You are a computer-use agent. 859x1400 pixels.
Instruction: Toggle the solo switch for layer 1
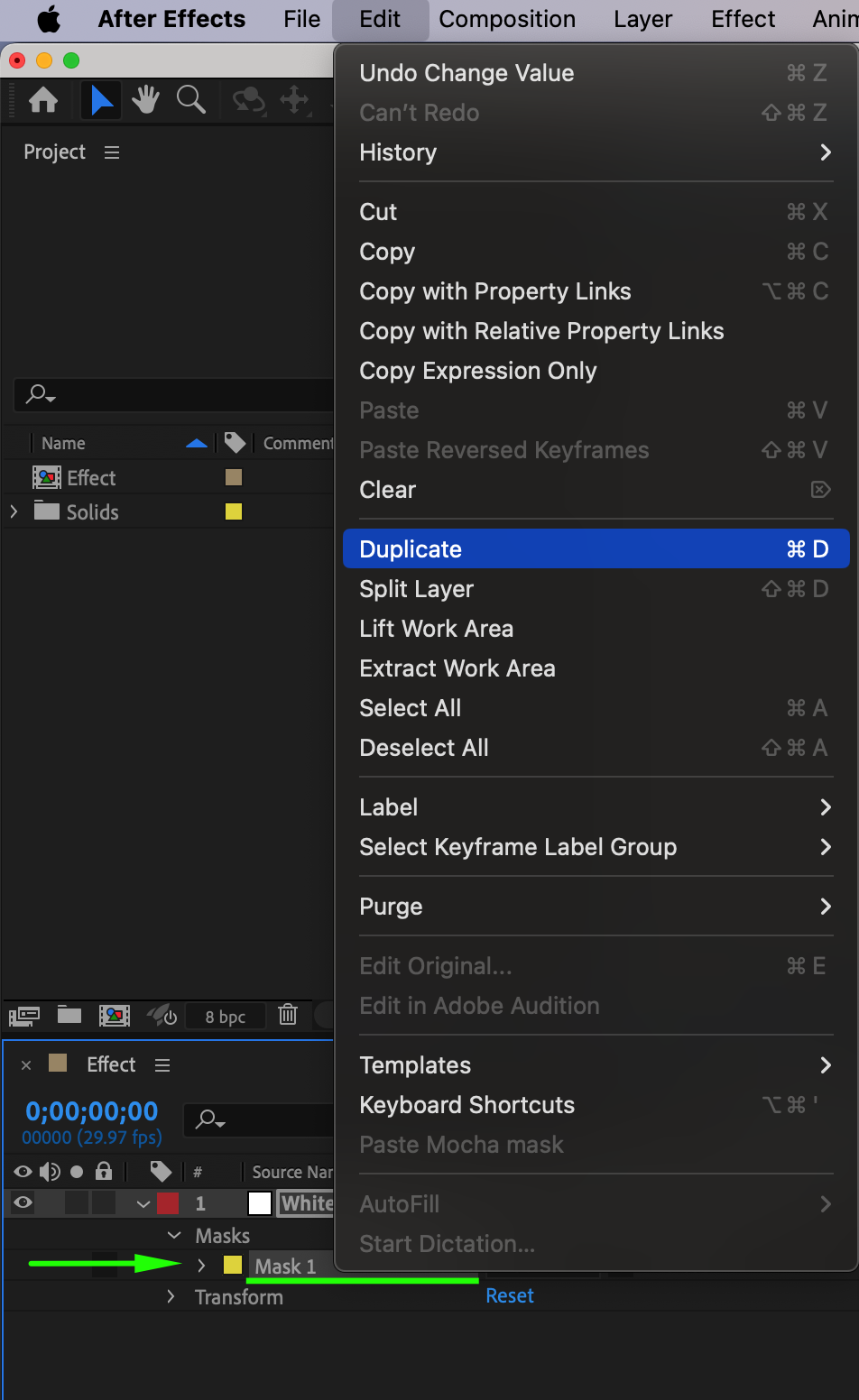click(77, 1202)
